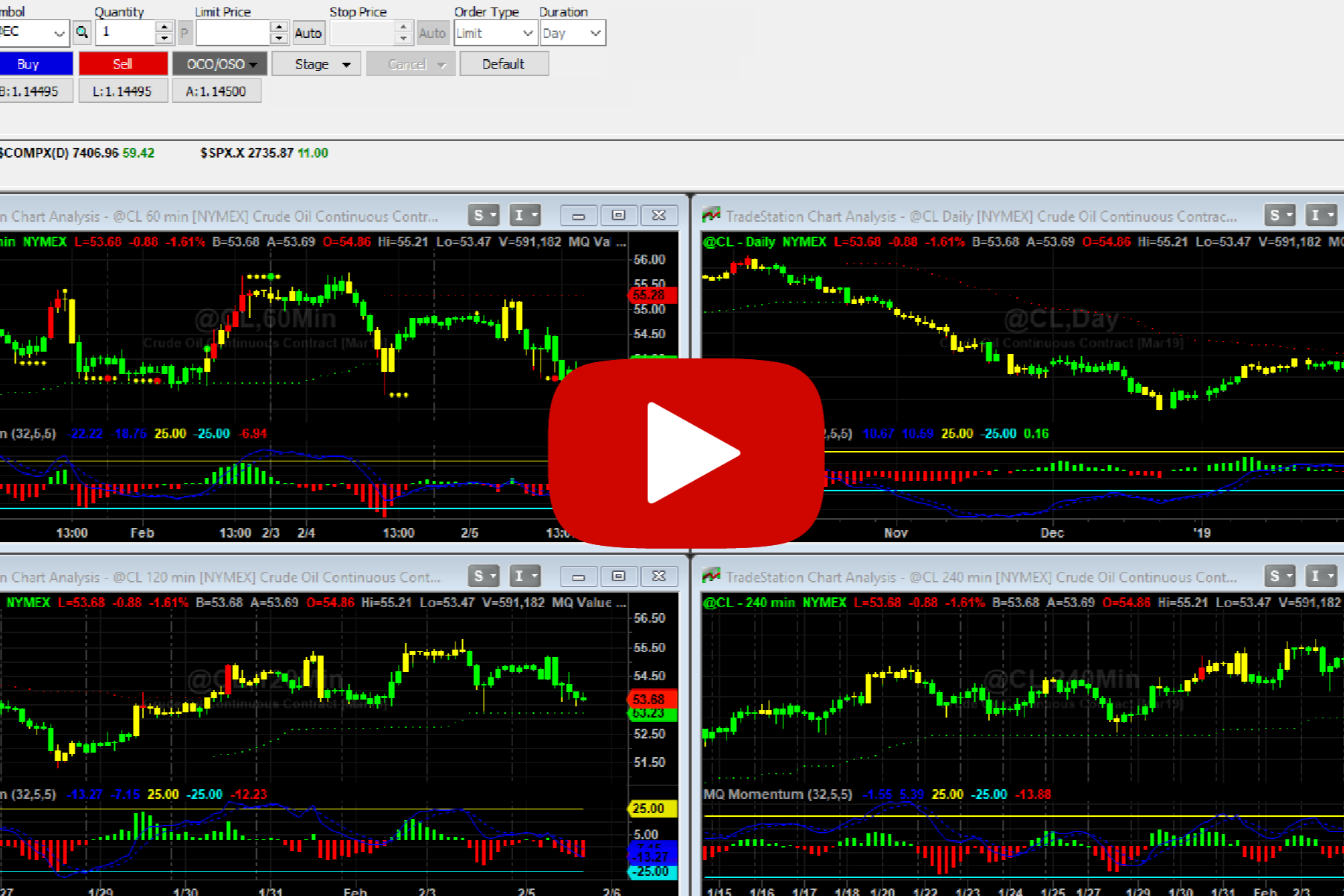1344x896 pixels.
Task: Click the @CL - 240 min symbol label
Action: pyautogui.click(x=749, y=603)
